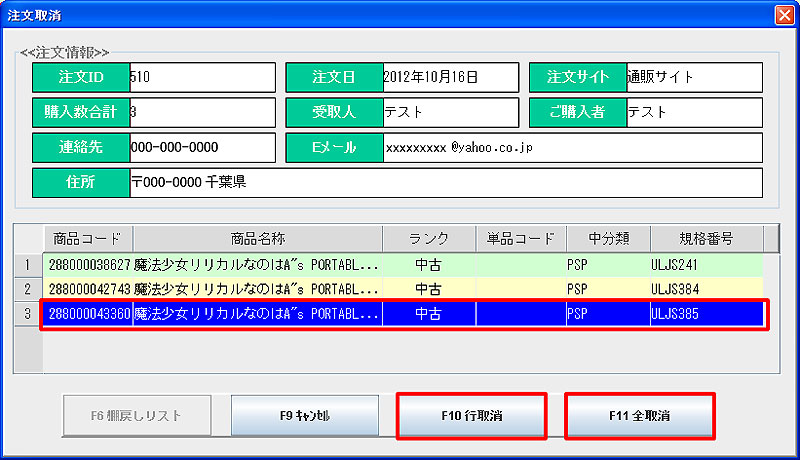Click the Eメール address field
800x460 pixels.
(x=571, y=147)
